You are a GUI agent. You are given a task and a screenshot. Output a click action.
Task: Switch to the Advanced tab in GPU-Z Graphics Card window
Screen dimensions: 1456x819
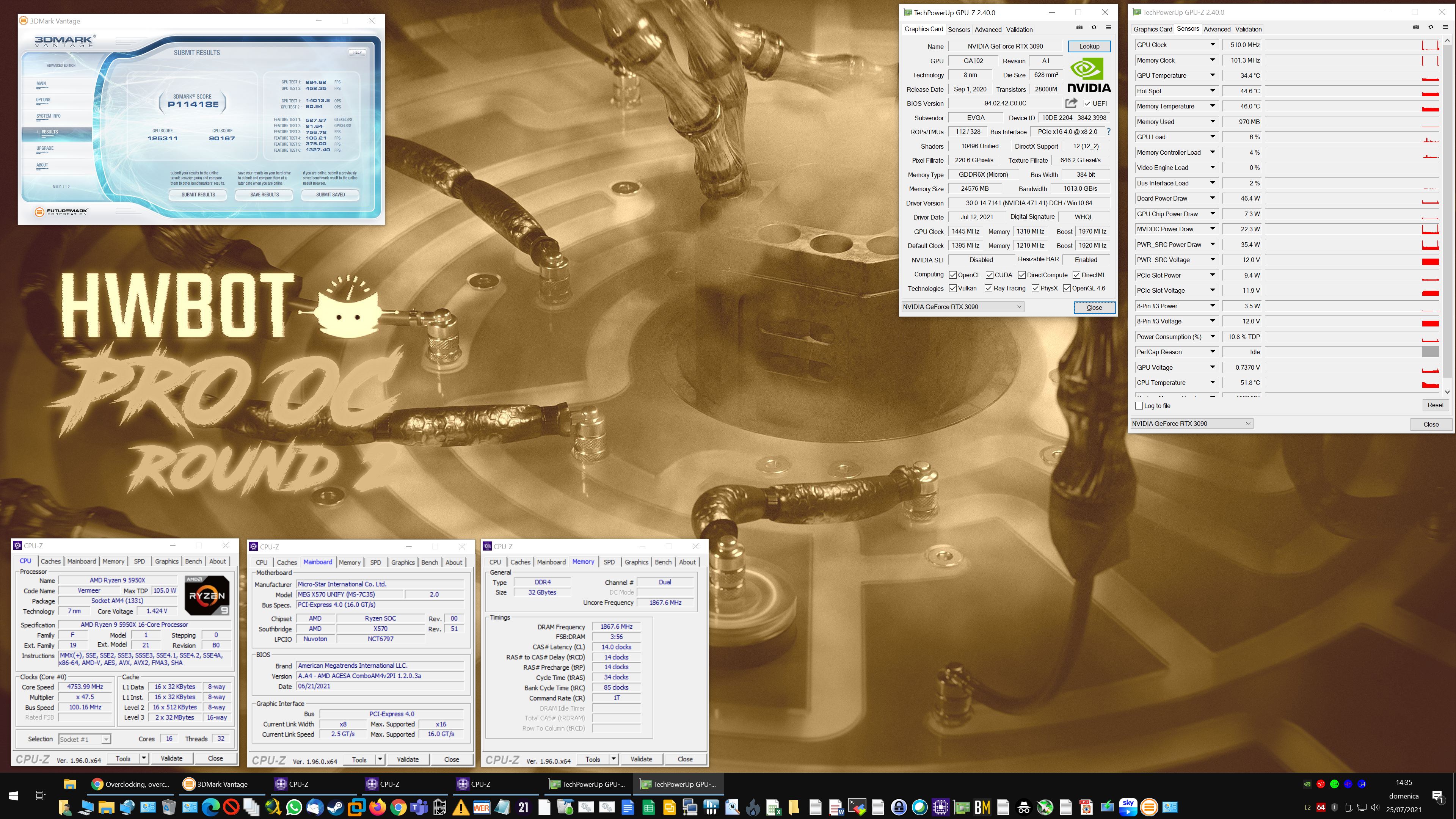[988, 30]
